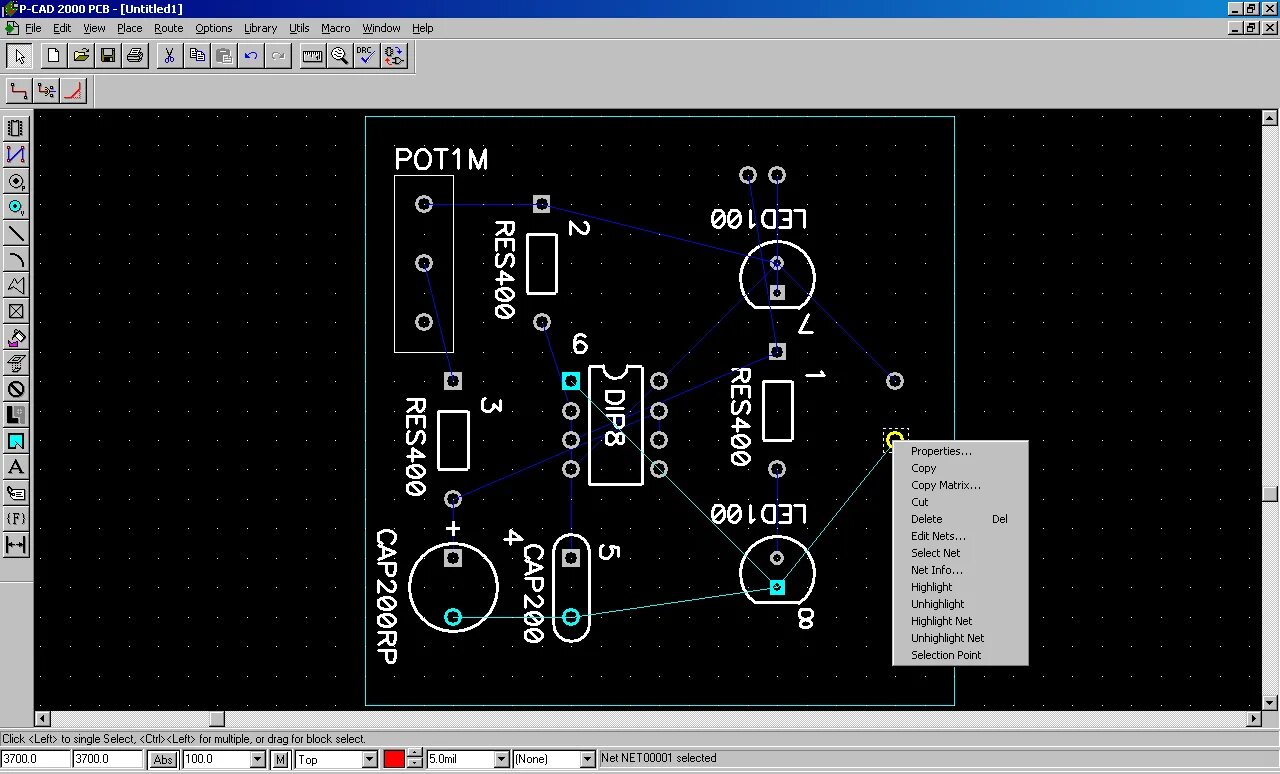
Task: Select the Place Text tool
Action: tap(16, 467)
